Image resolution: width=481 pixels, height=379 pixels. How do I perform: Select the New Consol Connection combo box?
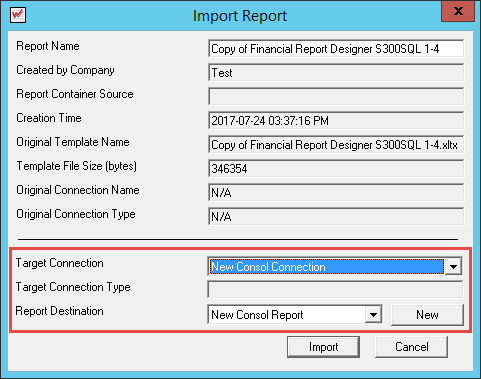pyautogui.click(x=335, y=266)
